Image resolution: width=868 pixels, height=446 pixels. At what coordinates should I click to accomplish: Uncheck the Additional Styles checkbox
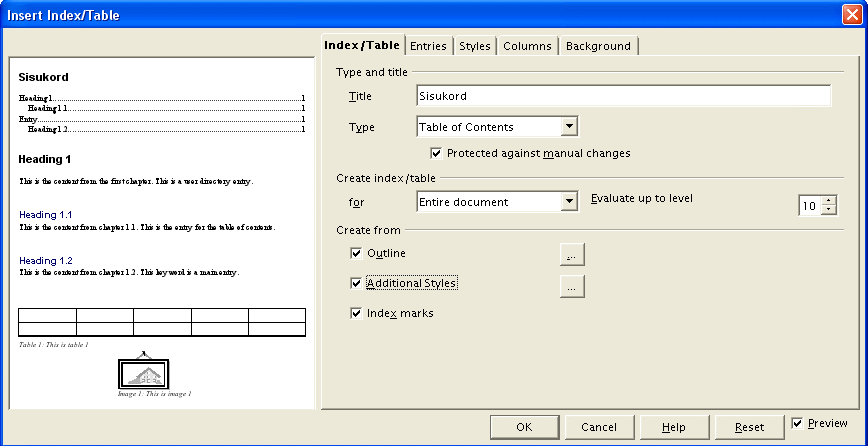click(x=356, y=283)
